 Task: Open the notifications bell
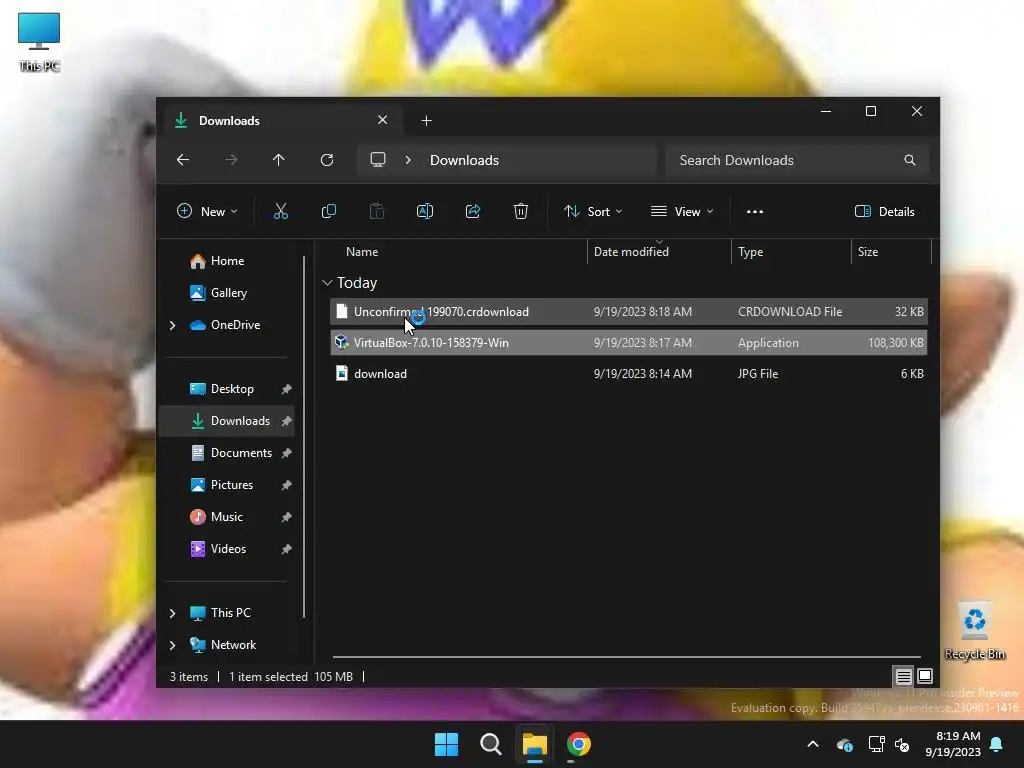pos(997,744)
